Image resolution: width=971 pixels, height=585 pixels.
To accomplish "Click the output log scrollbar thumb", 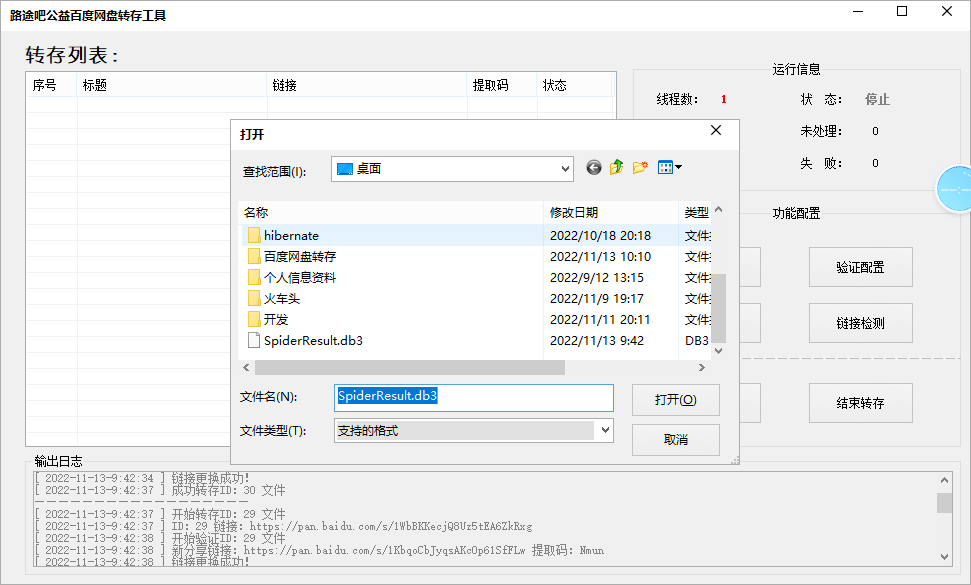I will [x=944, y=503].
